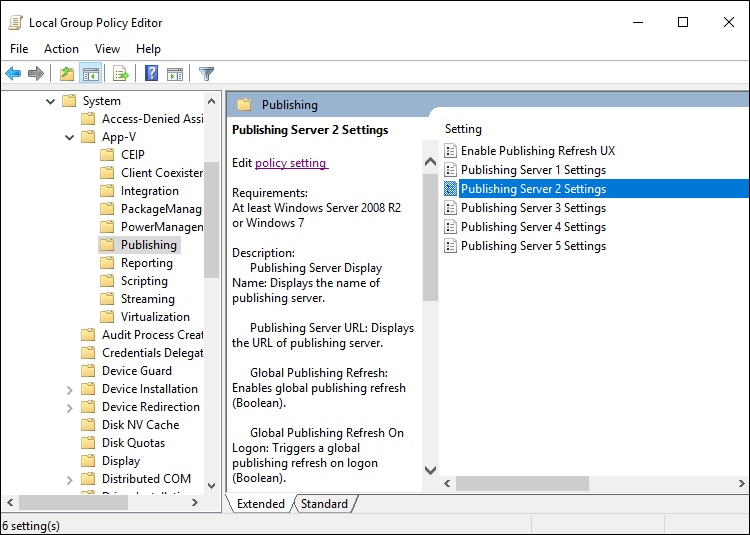
Task: Toggle Show/Hide Console Tree icon
Action: pyautogui.click(x=90, y=73)
